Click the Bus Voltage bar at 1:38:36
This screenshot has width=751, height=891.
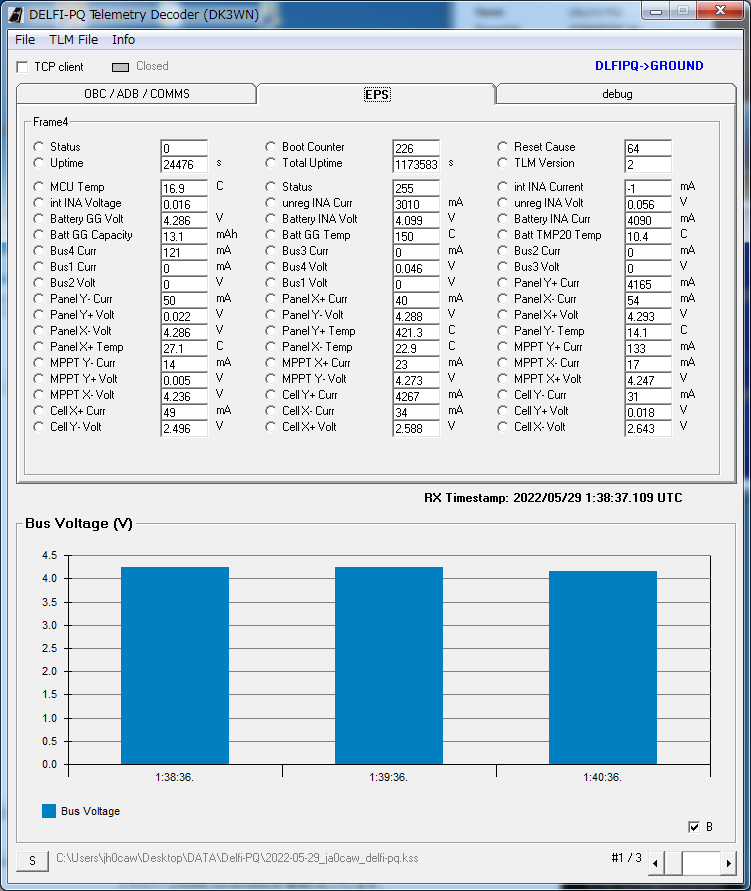point(175,665)
